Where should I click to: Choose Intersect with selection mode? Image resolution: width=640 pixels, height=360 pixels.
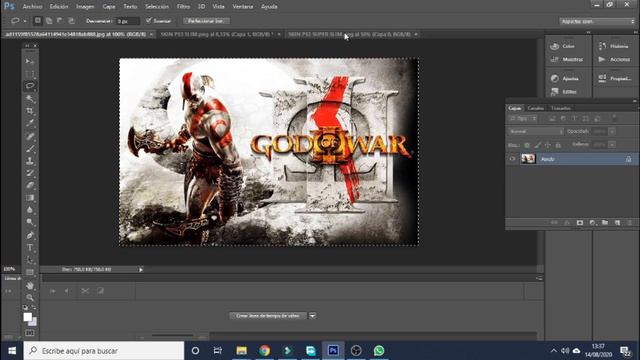point(71,20)
